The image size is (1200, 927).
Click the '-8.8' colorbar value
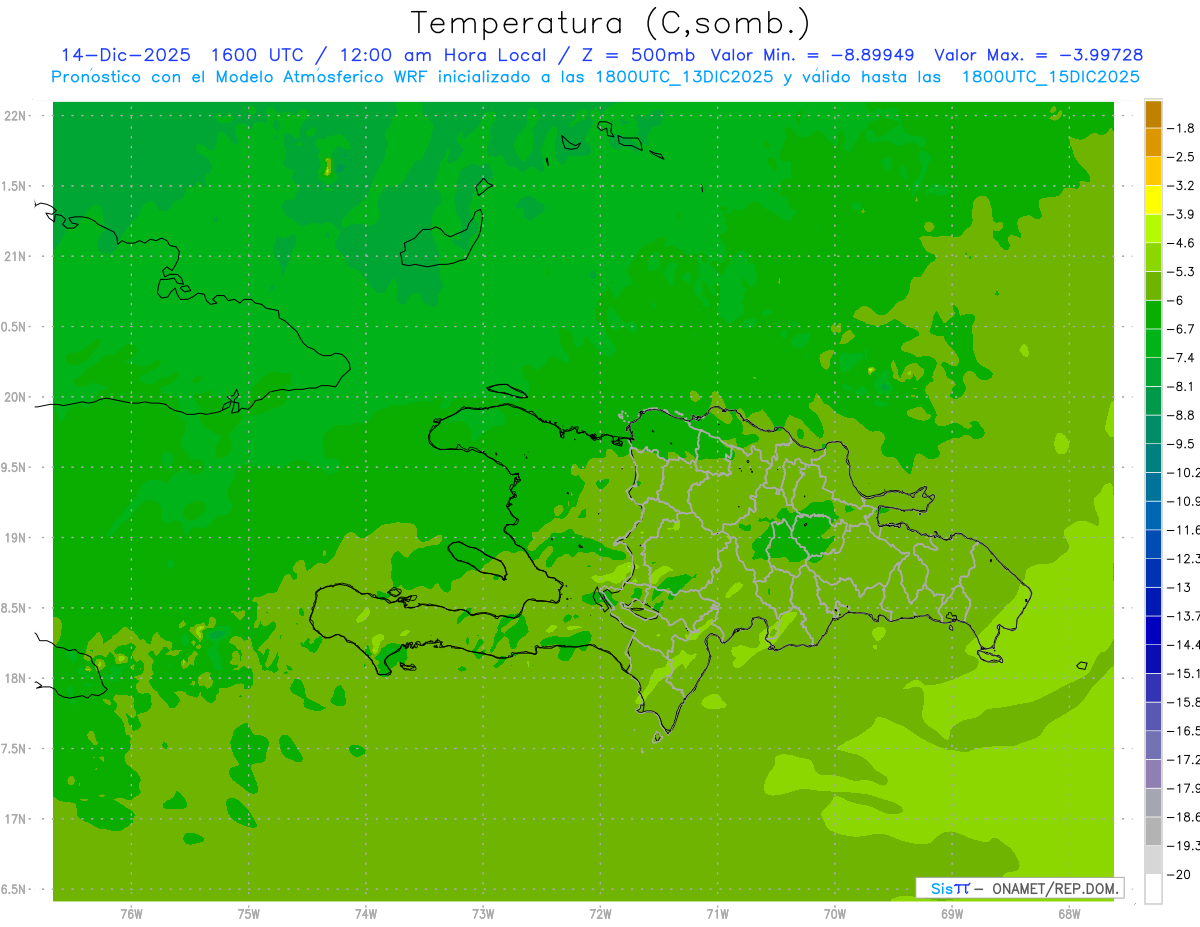point(1181,415)
